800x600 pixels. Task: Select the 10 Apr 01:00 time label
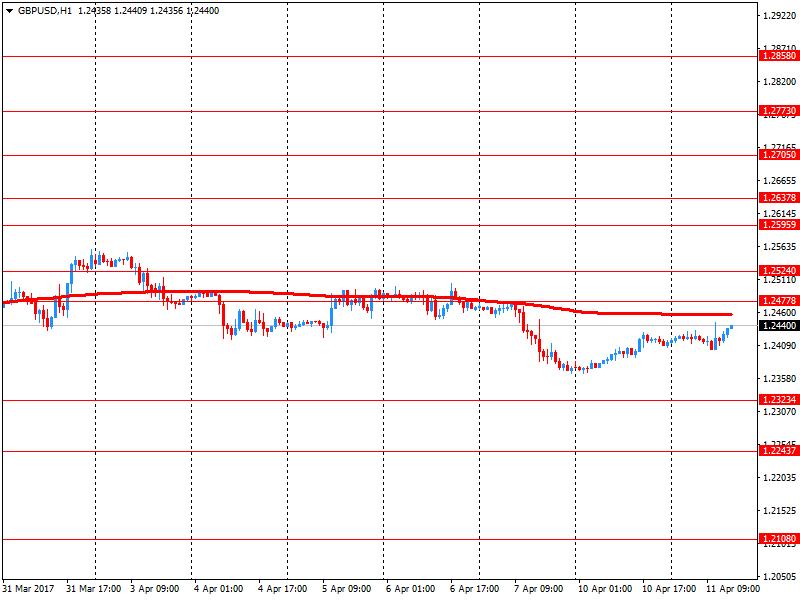[605, 589]
